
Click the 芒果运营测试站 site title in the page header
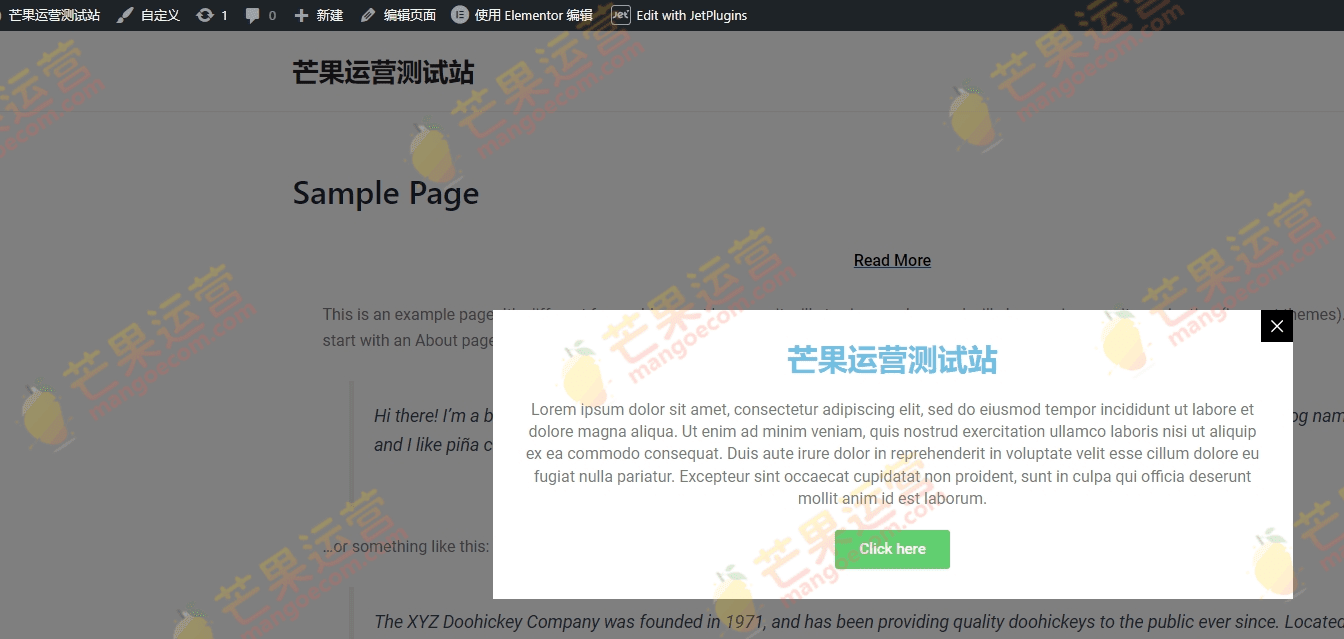[383, 72]
